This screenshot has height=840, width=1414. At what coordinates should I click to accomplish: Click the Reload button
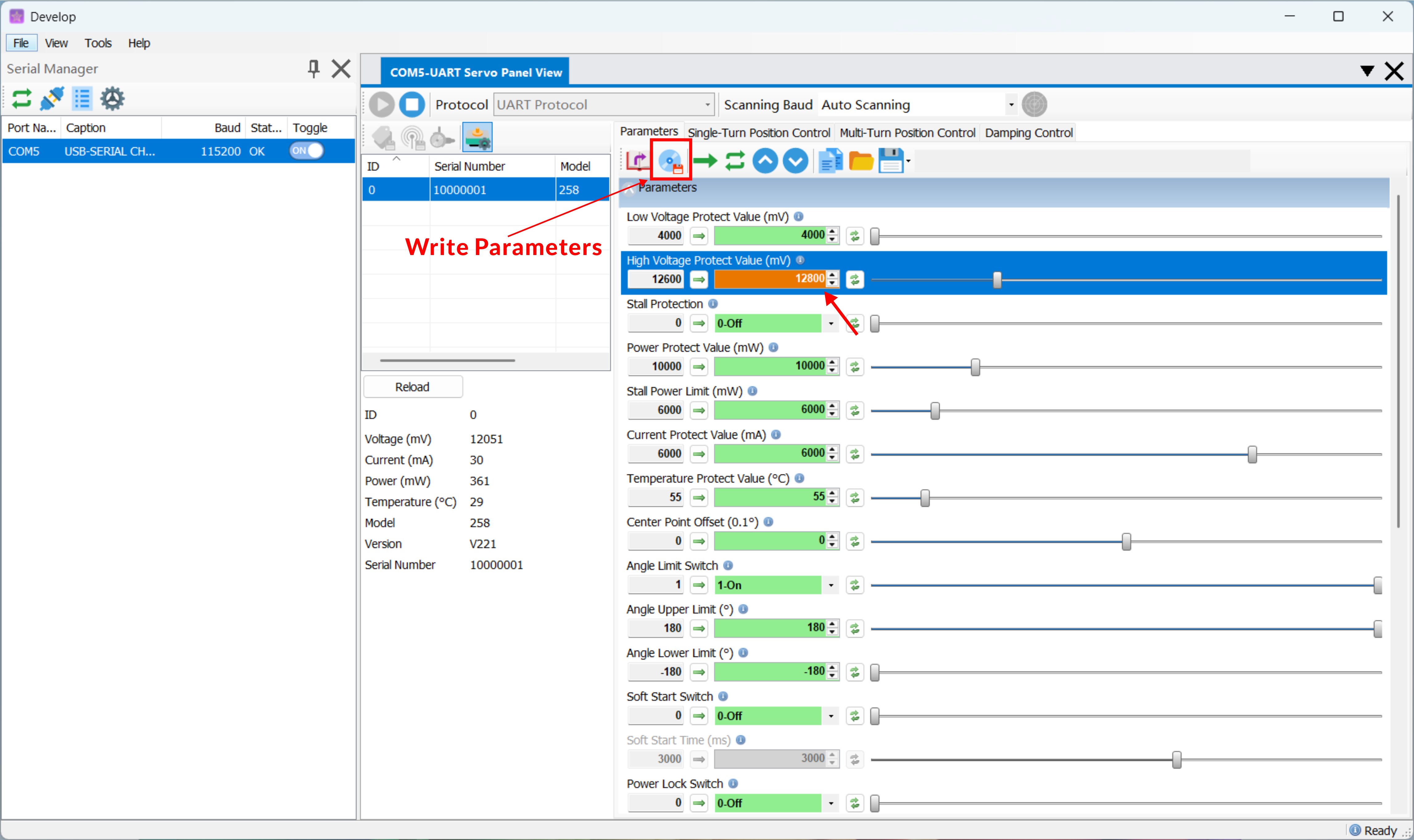point(413,387)
